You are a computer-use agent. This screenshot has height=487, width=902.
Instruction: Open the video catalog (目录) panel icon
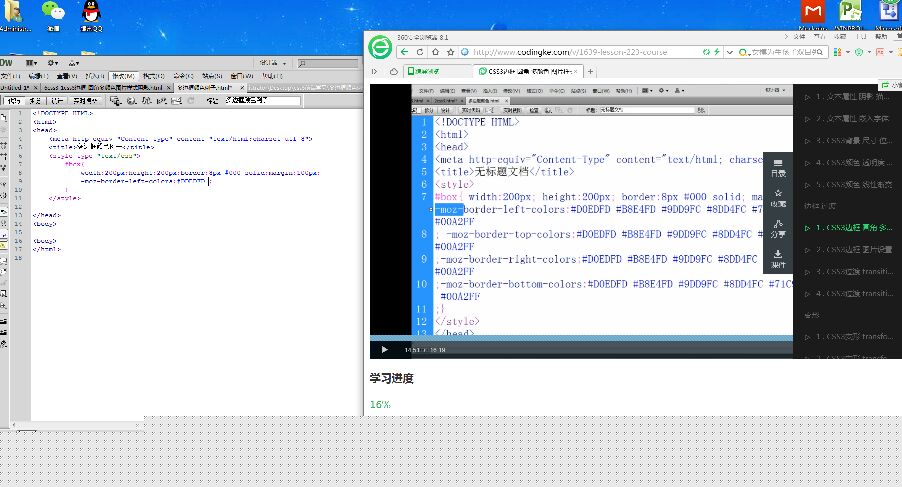pos(778,168)
